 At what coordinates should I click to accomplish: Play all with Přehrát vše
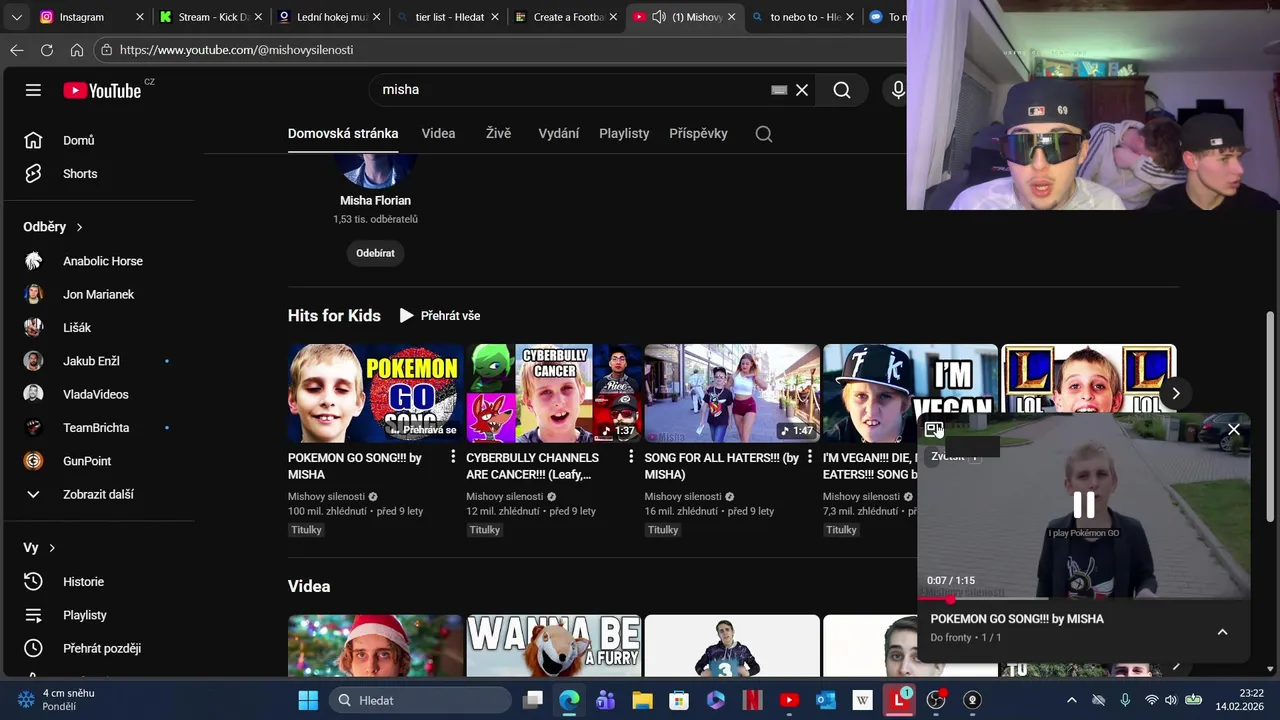point(440,315)
